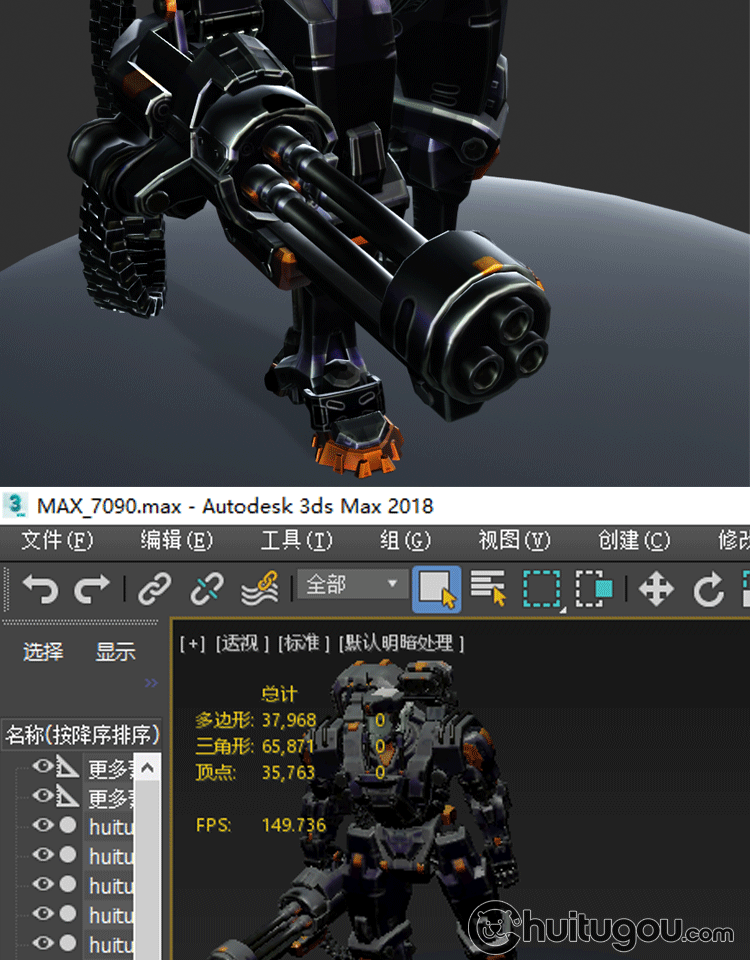Open the 全部 selection filter dropdown
This screenshot has height=960, width=750.
[x=350, y=585]
